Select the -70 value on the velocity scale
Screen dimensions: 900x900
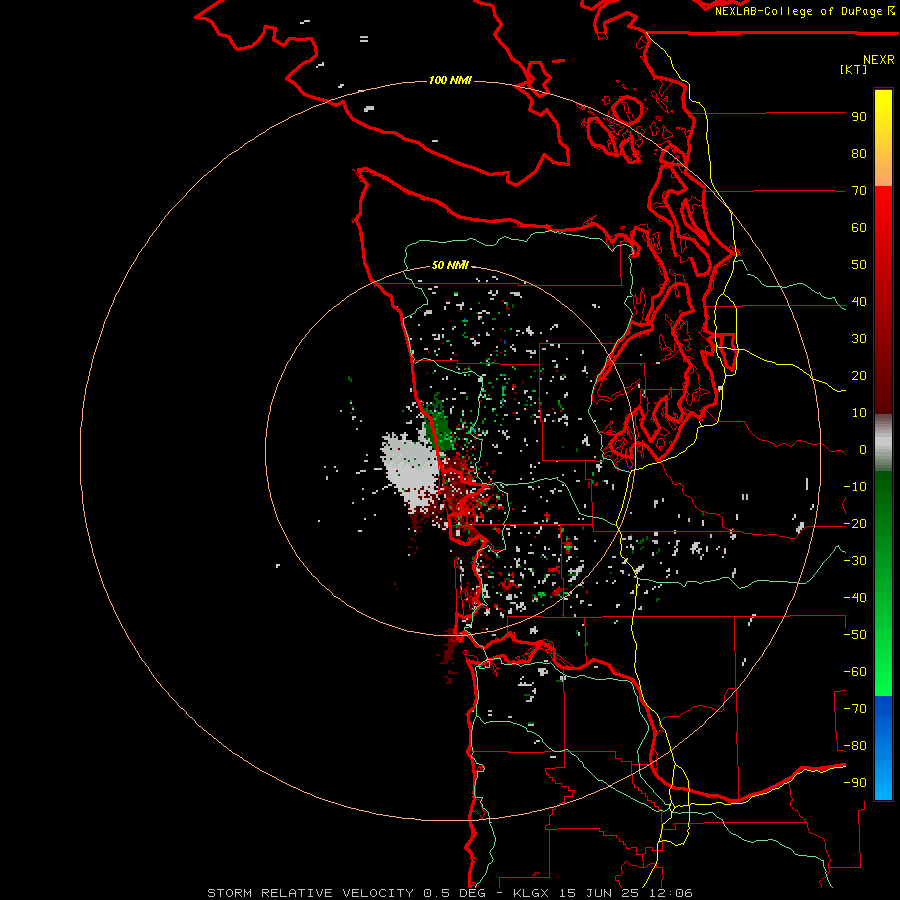coord(855,709)
